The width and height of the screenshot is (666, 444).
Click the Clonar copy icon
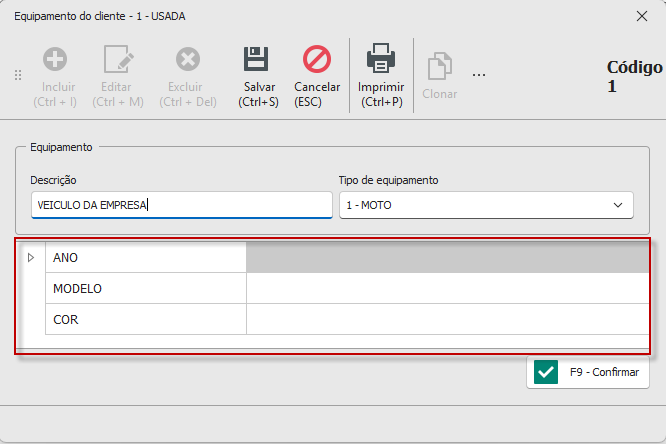point(440,66)
